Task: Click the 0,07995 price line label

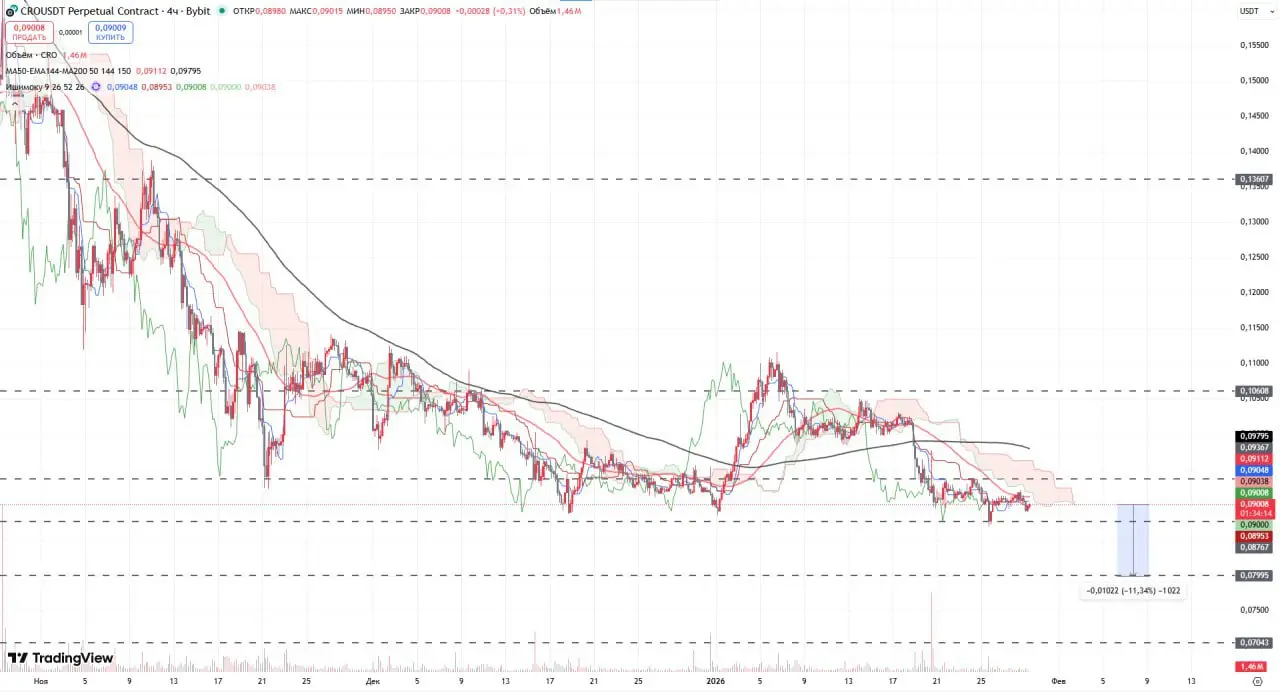Action: (x=1254, y=575)
